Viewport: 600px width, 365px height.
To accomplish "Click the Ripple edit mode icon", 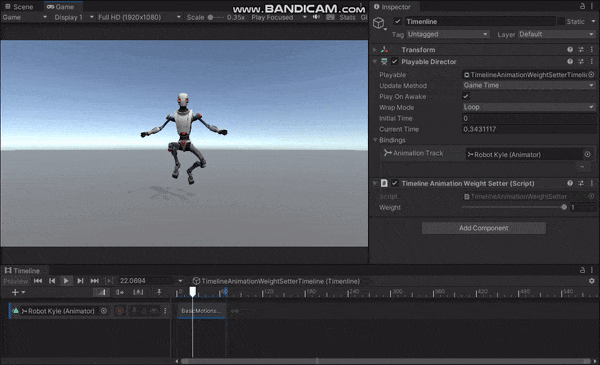I will 119,292.
